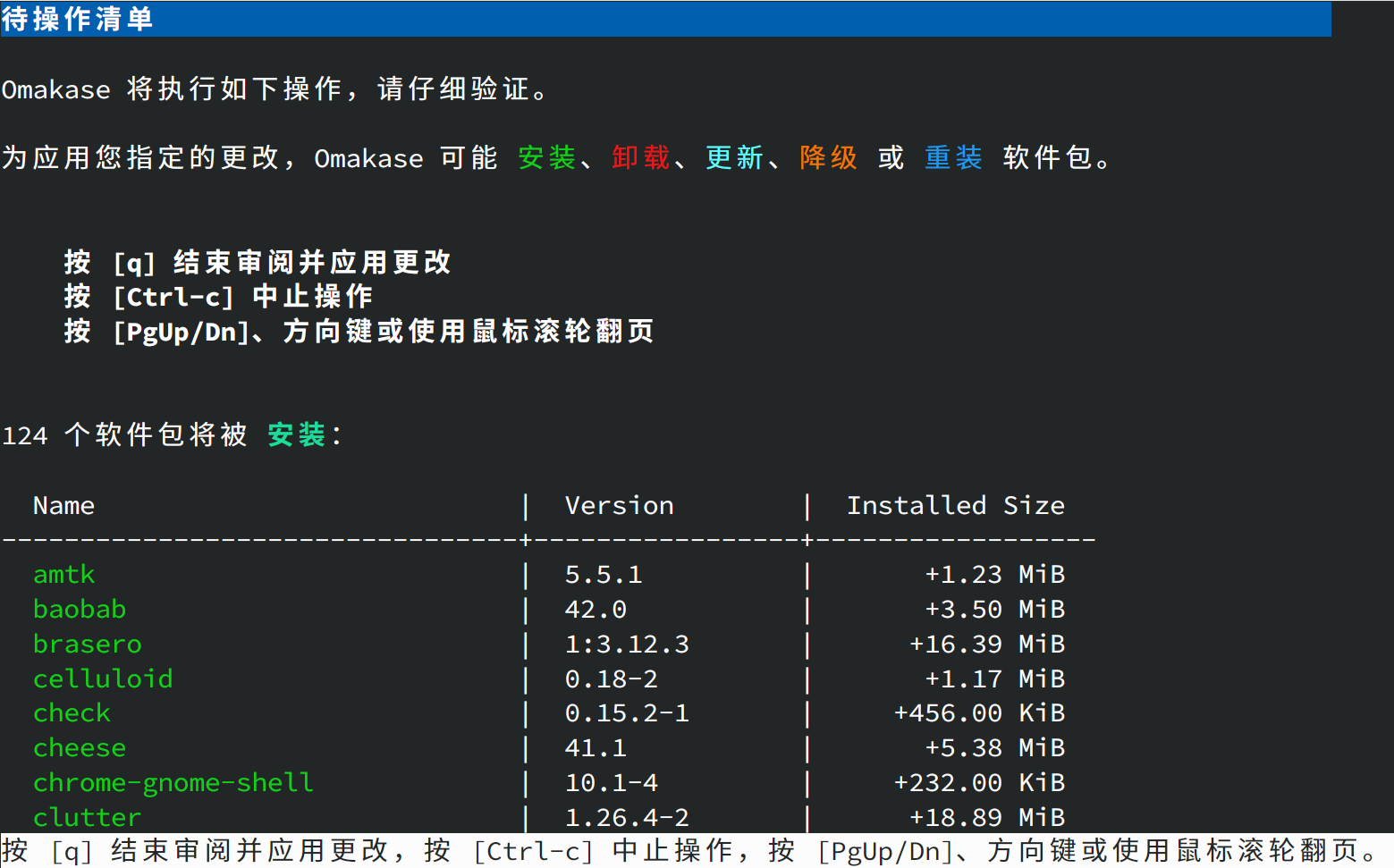Click package name check

click(72, 713)
